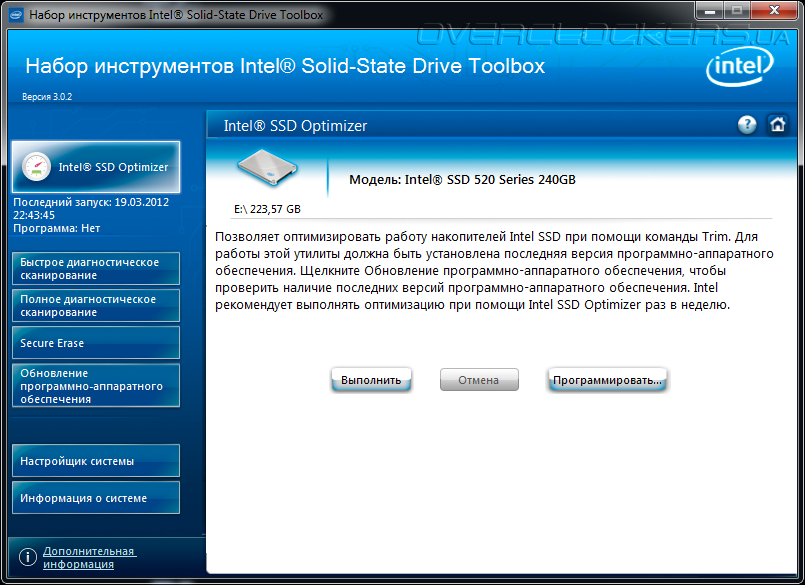Click the Выполнить button
The width and height of the screenshot is (805, 585).
click(x=371, y=380)
